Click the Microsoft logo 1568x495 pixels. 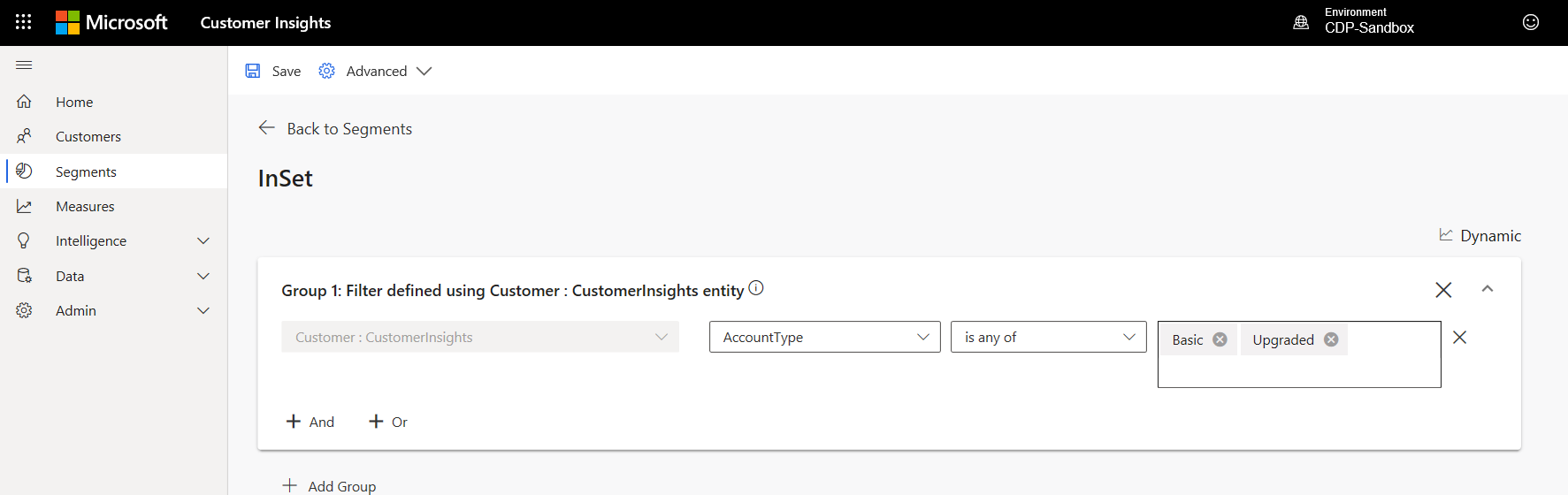click(111, 22)
